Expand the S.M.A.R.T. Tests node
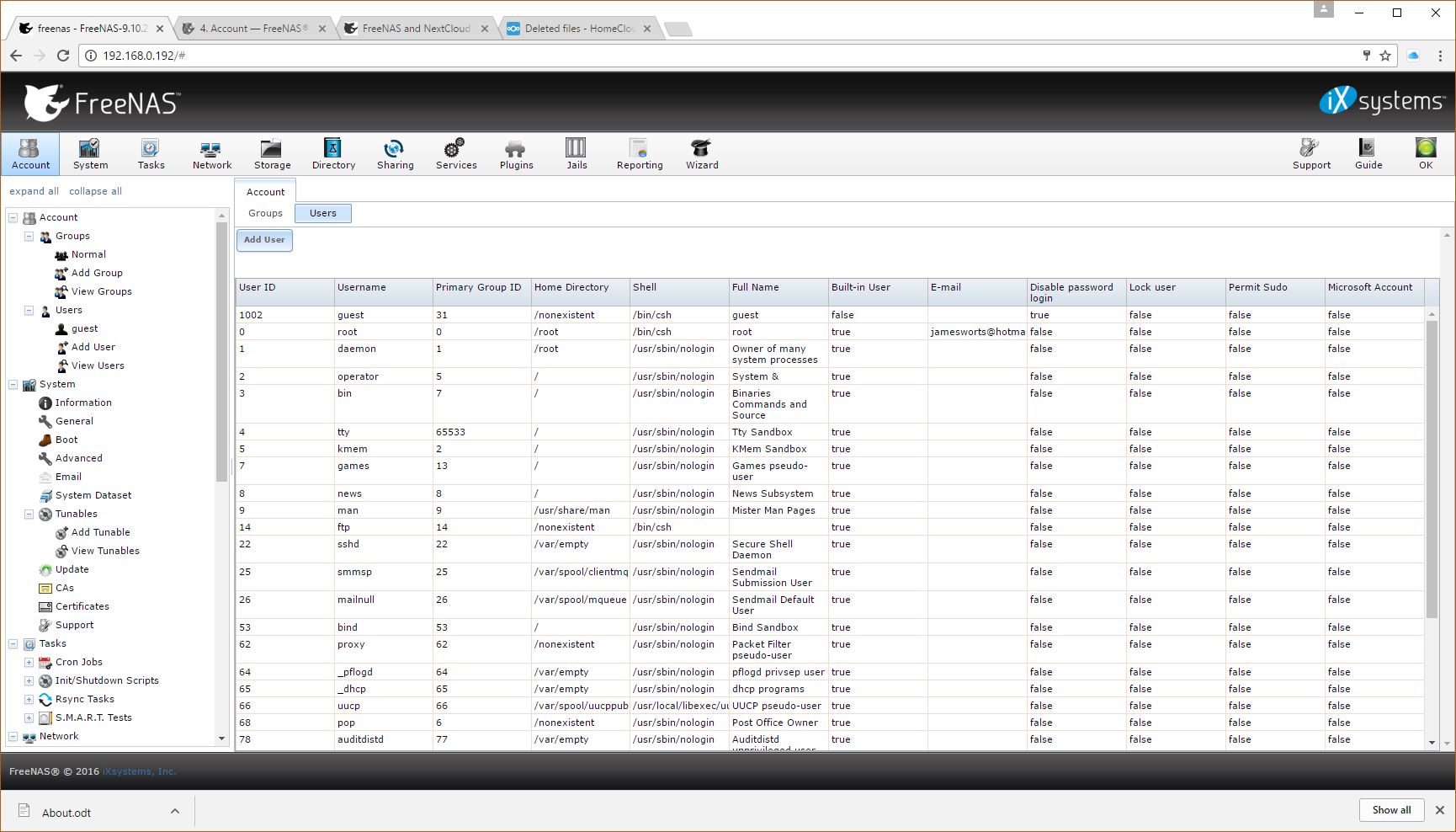This screenshot has width=1456, height=832. [x=29, y=717]
